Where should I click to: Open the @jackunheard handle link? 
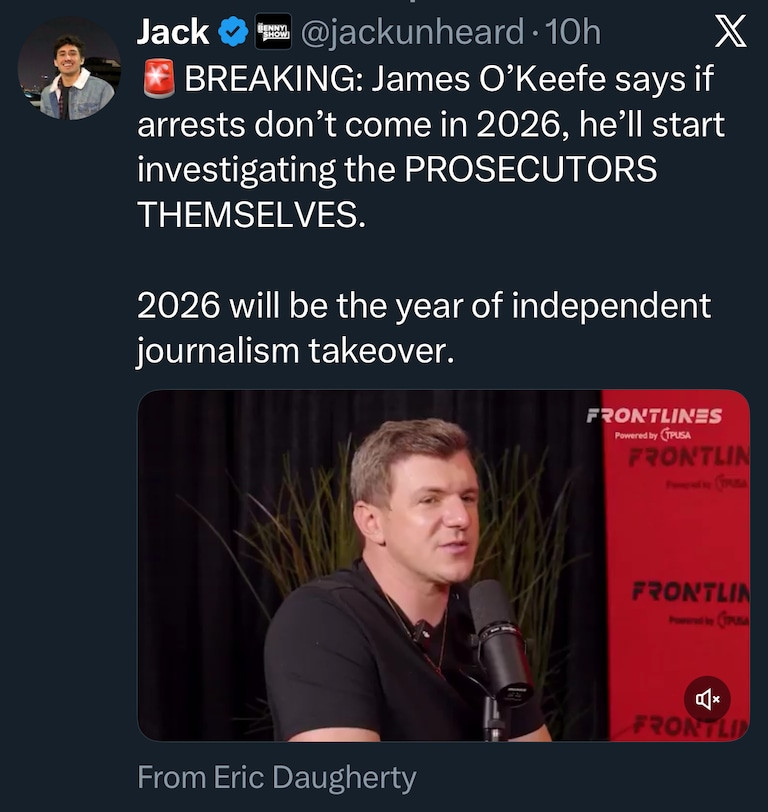(x=412, y=32)
